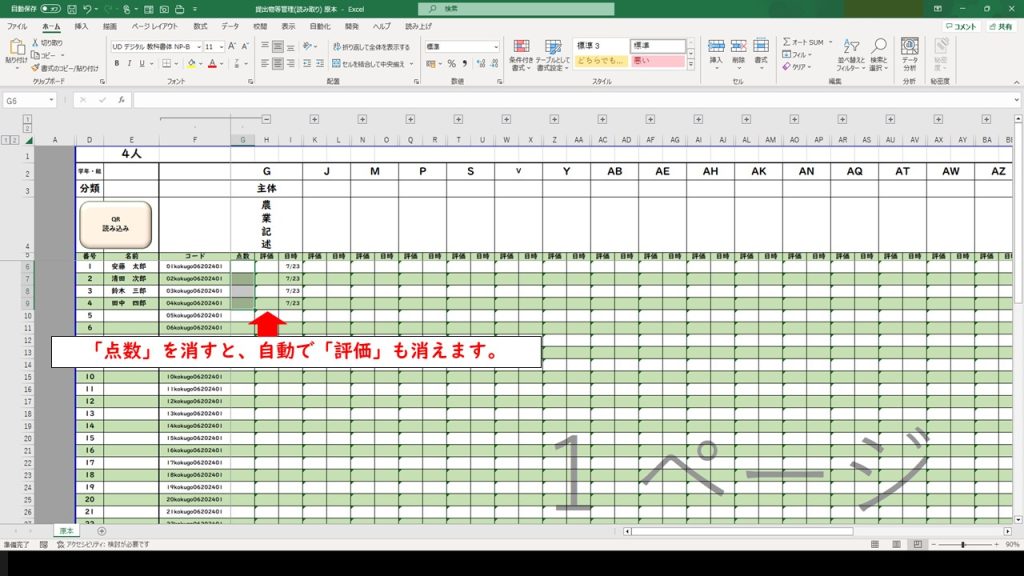Open the Sort & Filter tool

tap(851, 56)
